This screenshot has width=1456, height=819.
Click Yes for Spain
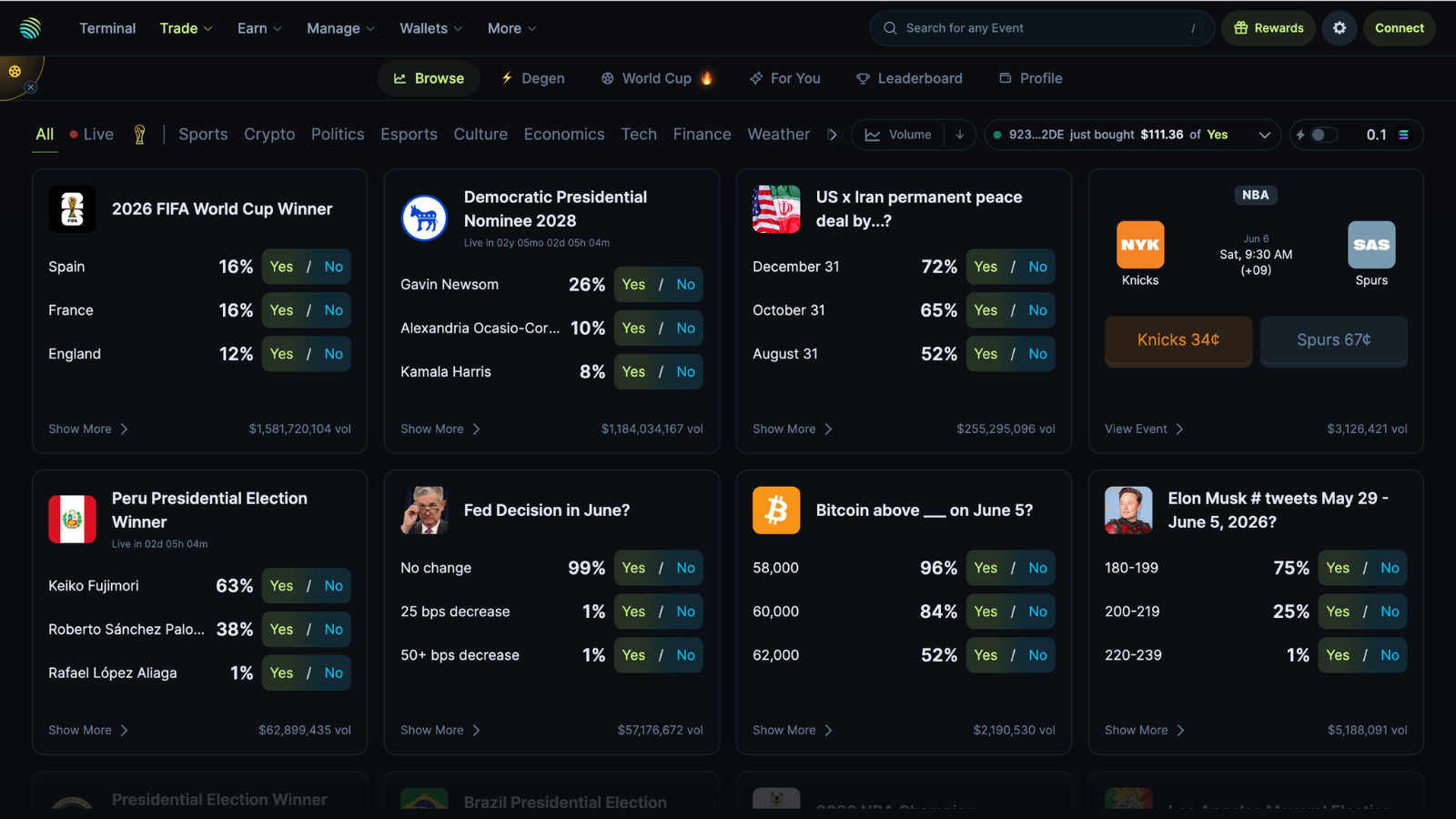282,267
